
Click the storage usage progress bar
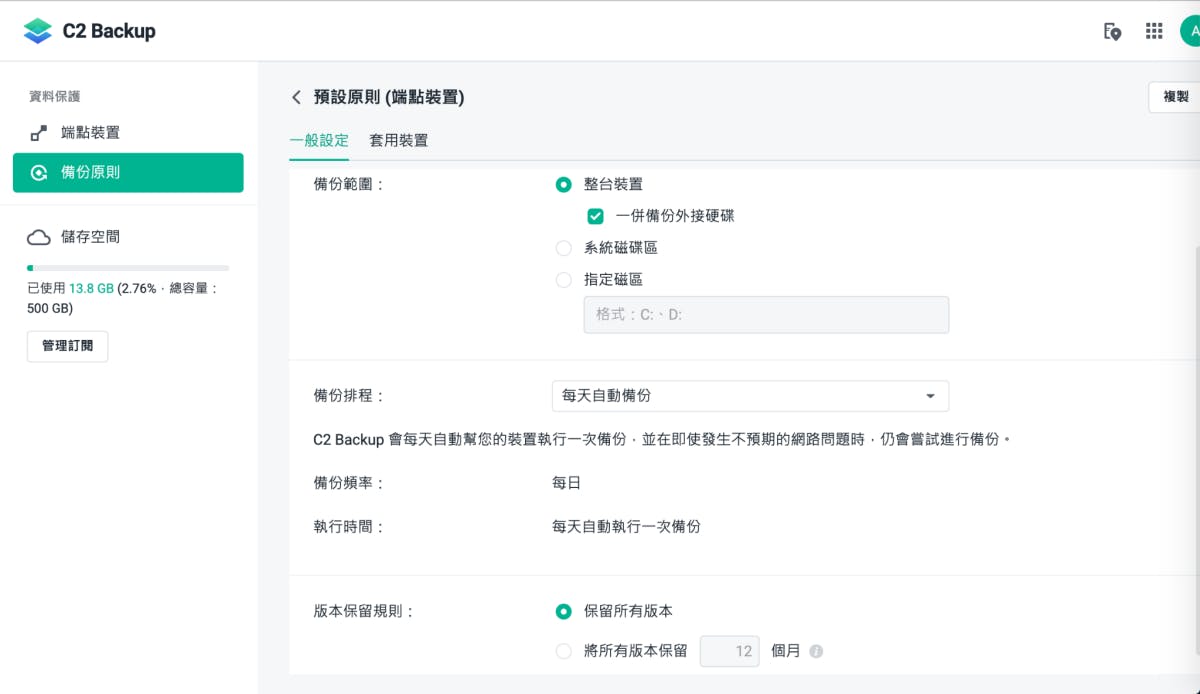128,268
